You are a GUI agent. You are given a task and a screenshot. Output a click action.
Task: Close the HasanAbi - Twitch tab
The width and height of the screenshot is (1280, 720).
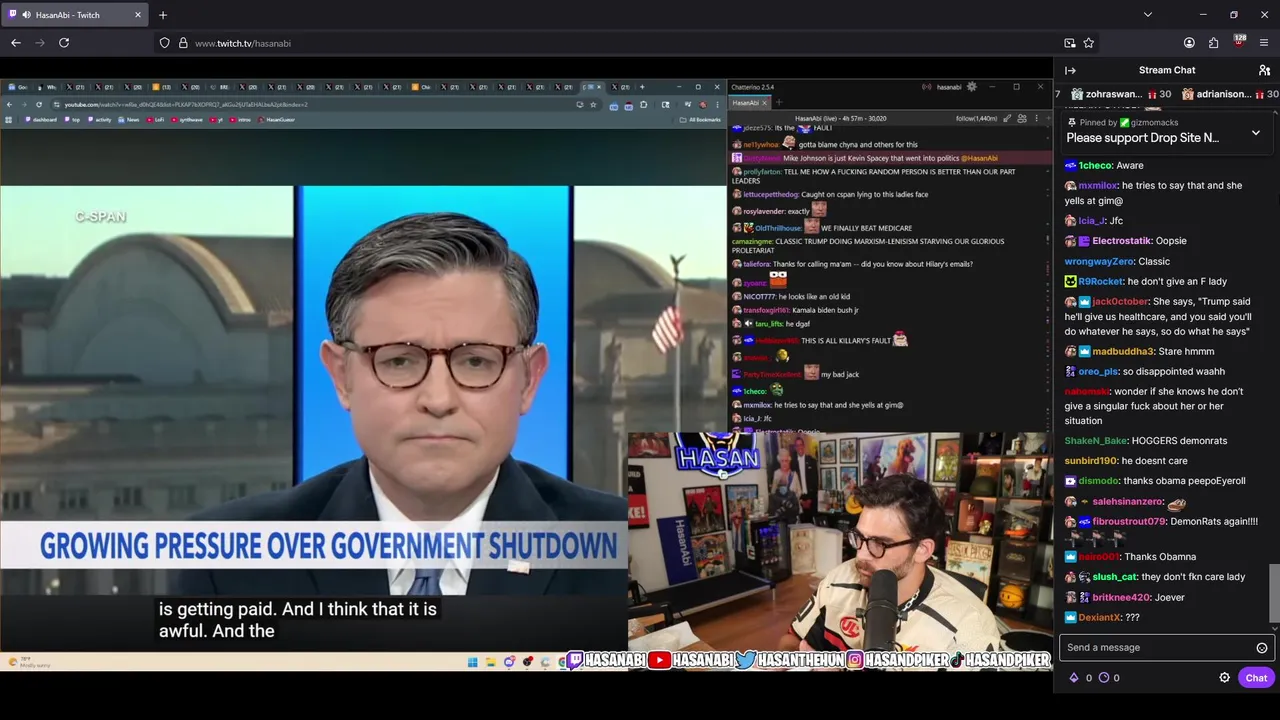coord(138,15)
